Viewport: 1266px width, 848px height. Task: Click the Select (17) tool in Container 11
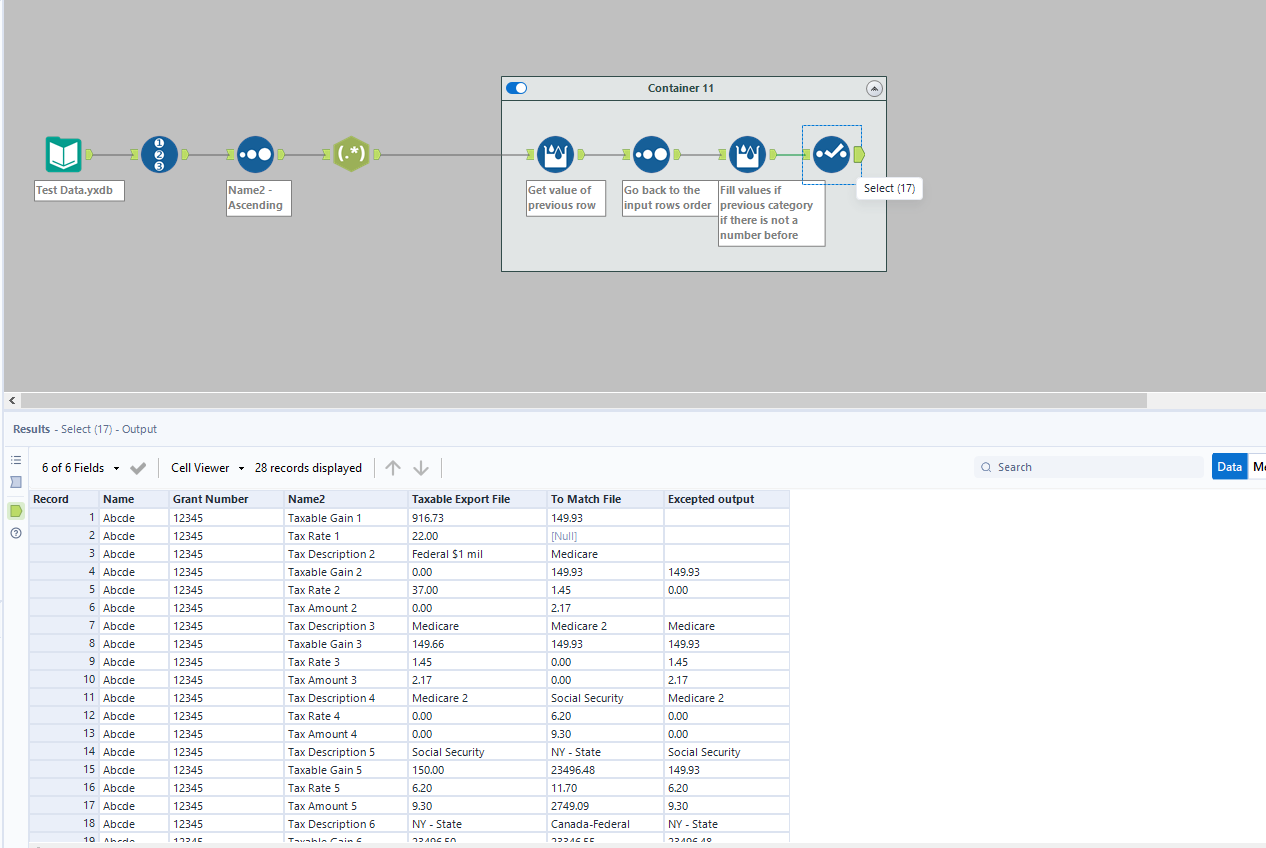(x=831, y=153)
